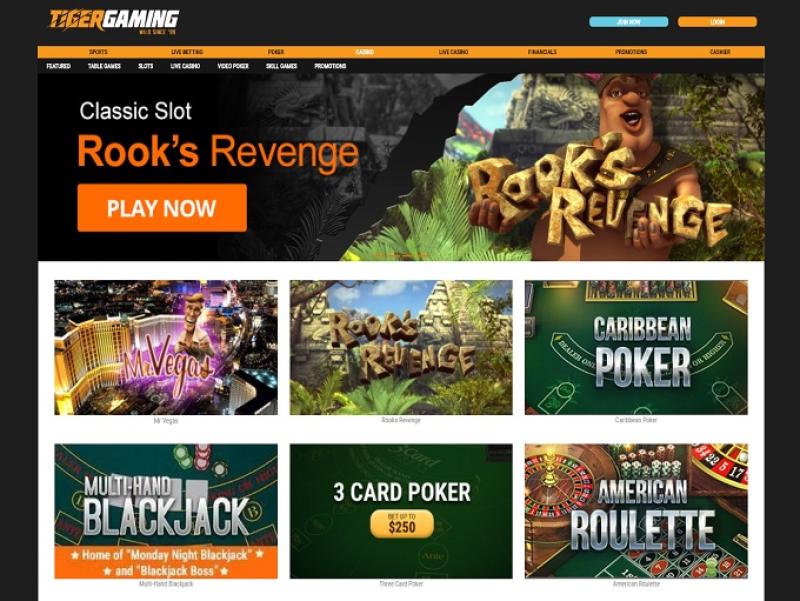Select the Video Poker submenu tab
The image size is (800, 601).
[233, 66]
